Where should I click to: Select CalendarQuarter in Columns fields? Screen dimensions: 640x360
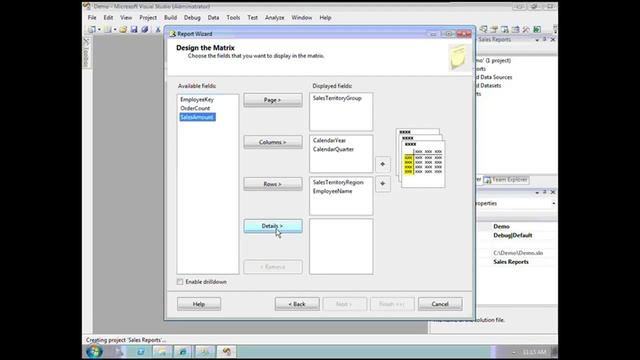coord(333,149)
